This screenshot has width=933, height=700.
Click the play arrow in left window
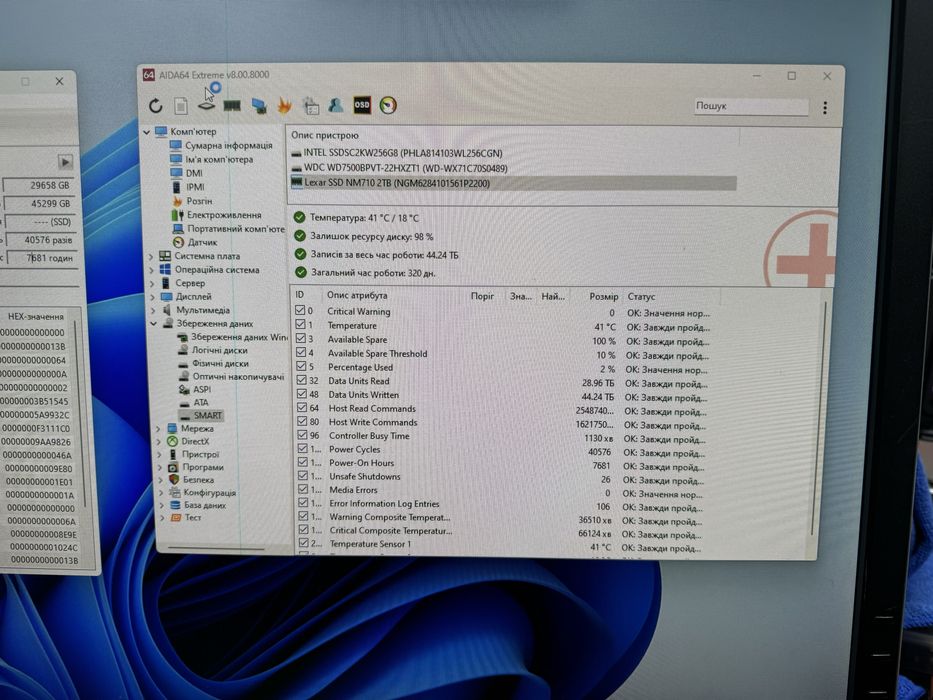coord(65,161)
